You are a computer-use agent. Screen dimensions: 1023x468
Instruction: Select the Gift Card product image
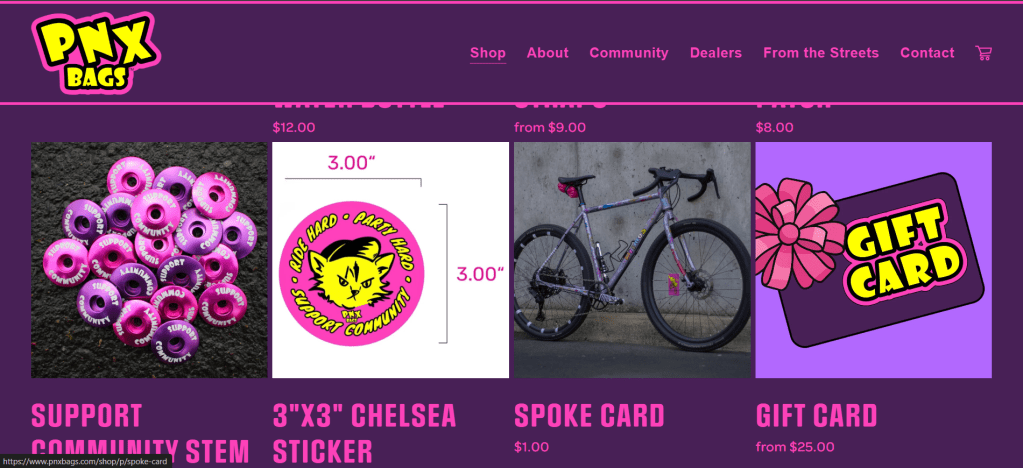tap(874, 260)
